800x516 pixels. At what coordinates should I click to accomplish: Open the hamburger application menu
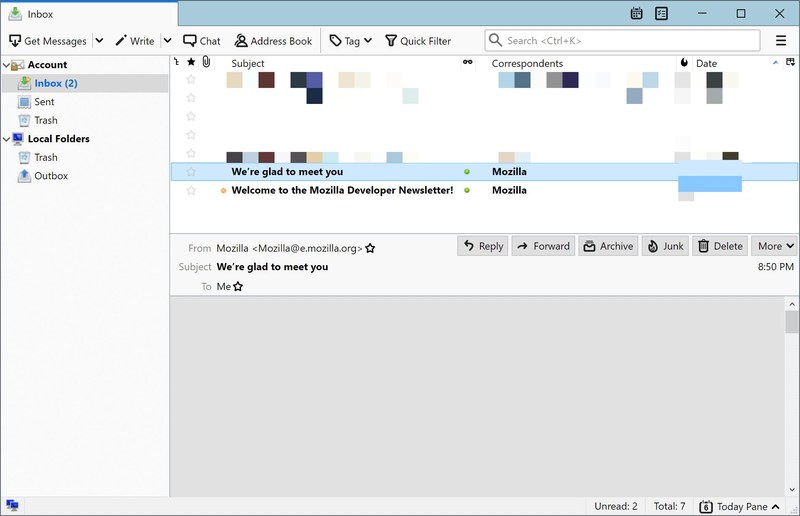click(x=781, y=40)
